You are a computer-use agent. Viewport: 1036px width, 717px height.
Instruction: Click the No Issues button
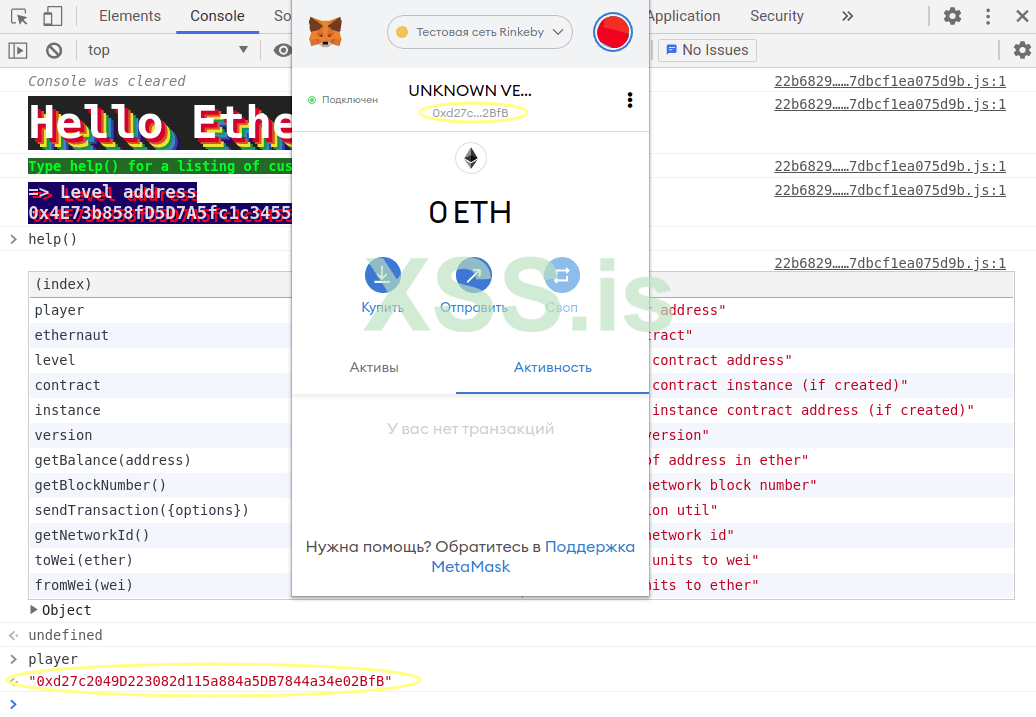click(x=707, y=50)
